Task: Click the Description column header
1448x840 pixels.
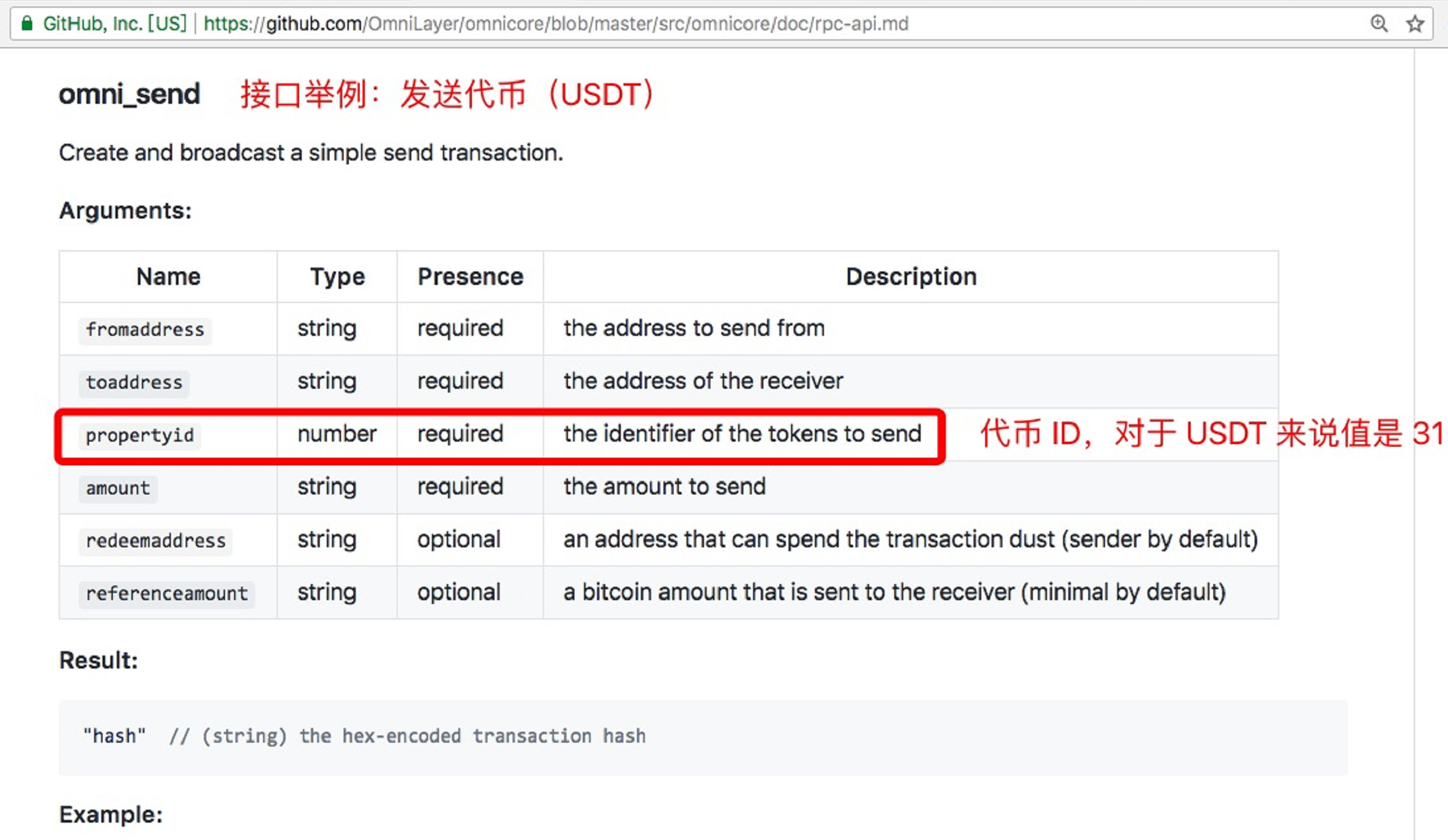Action: pos(911,276)
